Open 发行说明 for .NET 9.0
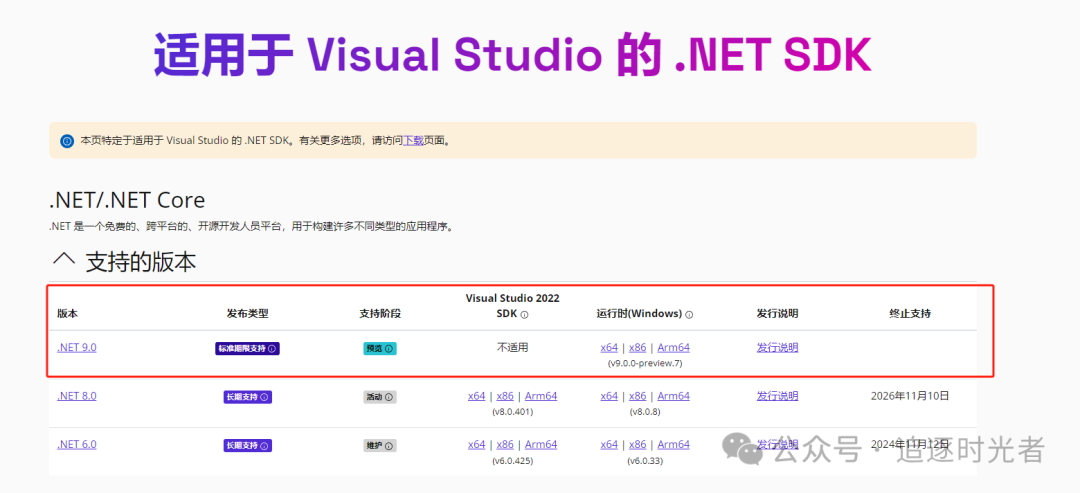 (778, 348)
